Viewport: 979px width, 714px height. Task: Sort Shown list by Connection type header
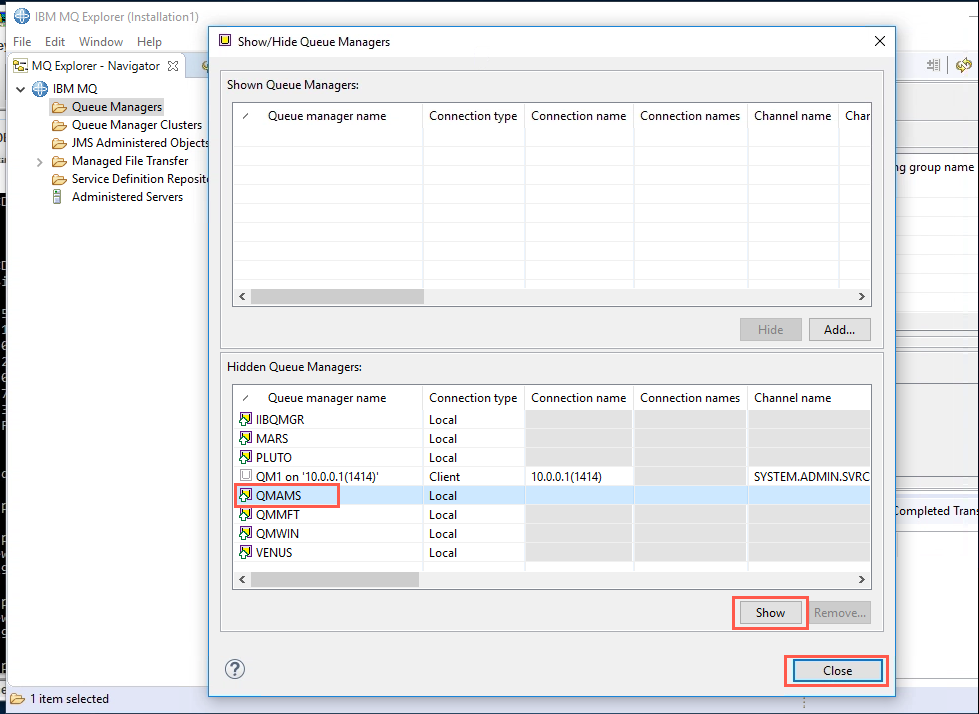coord(473,116)
